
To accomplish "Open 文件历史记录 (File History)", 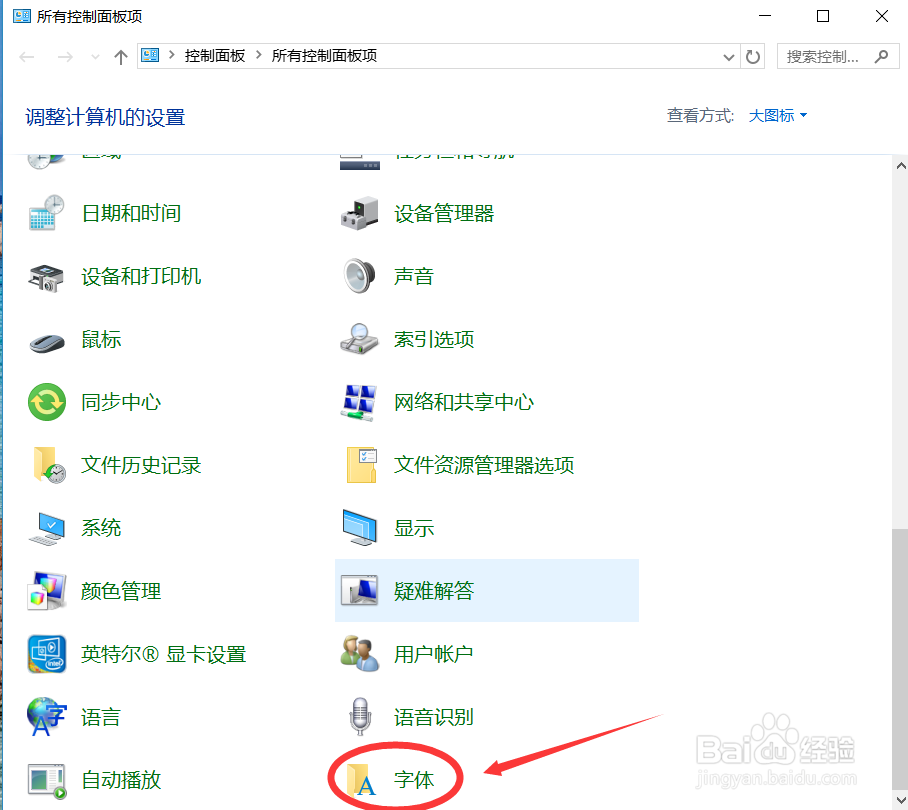I will pyautogui.click(x=140, y=465).
